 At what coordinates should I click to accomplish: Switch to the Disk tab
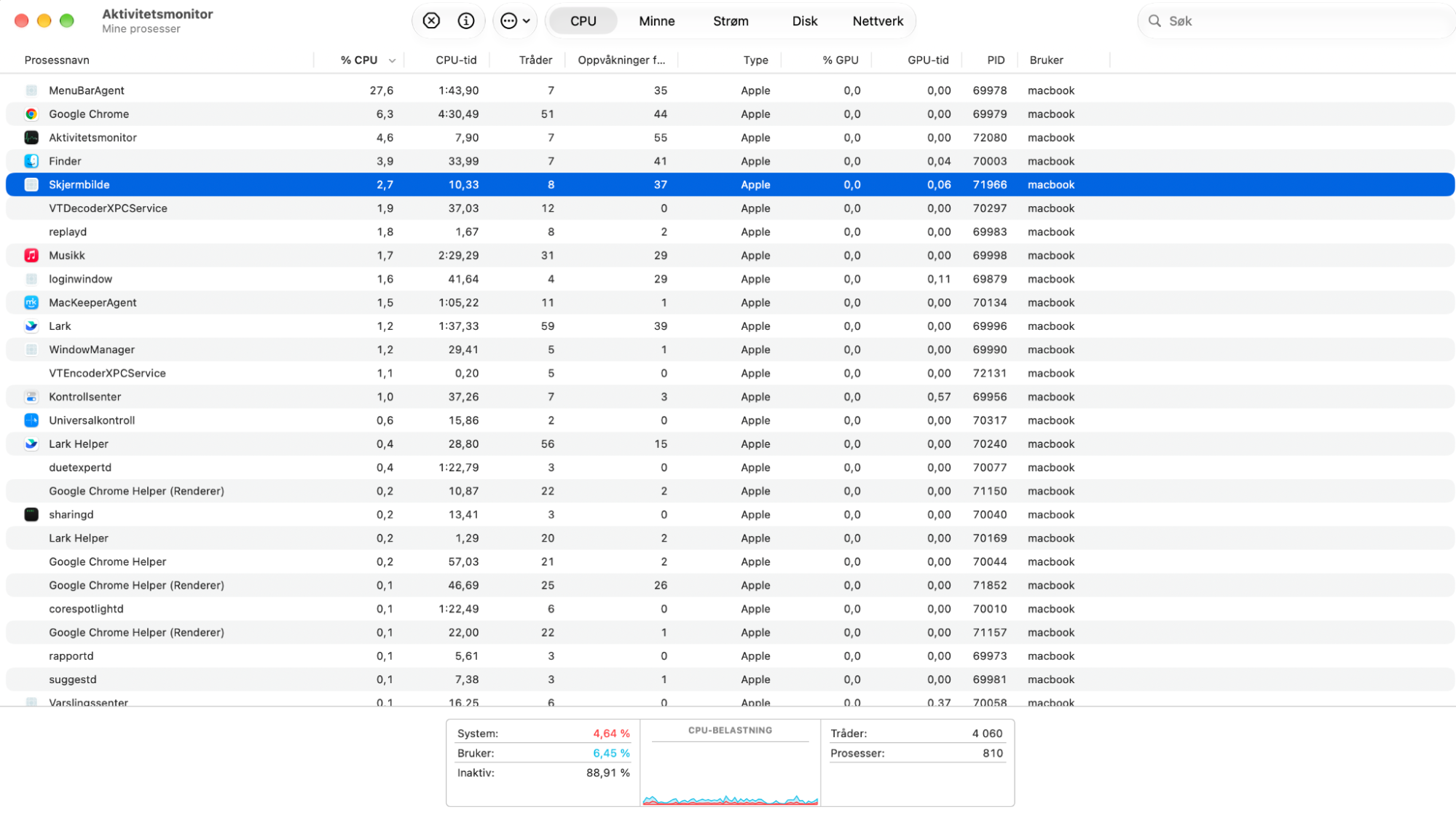tap(805, 21)
